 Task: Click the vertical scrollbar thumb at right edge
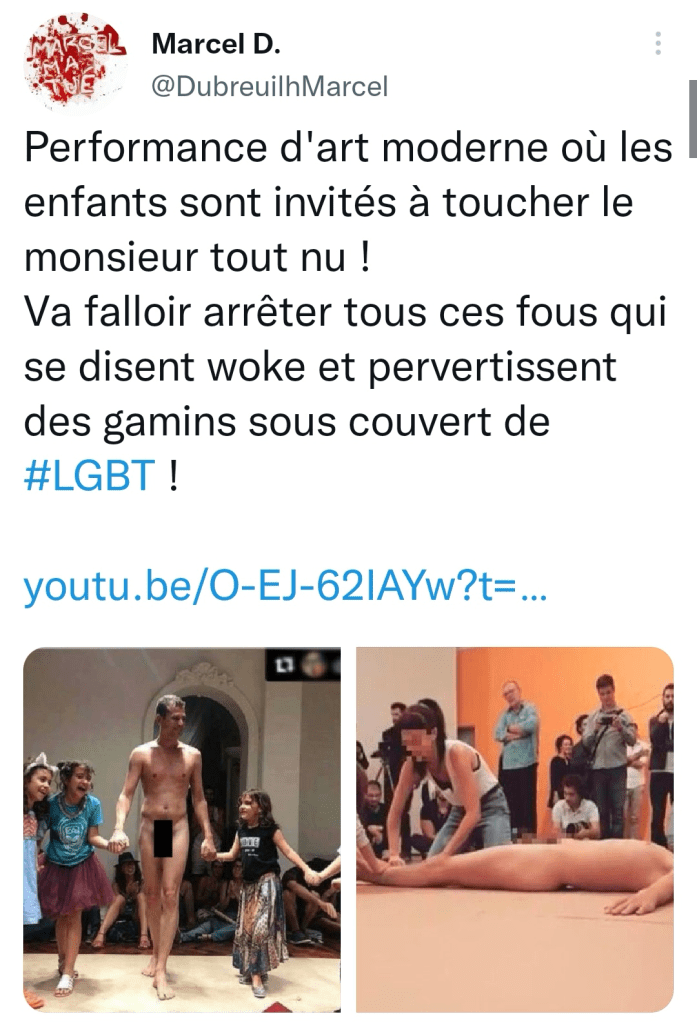point(692,119)
